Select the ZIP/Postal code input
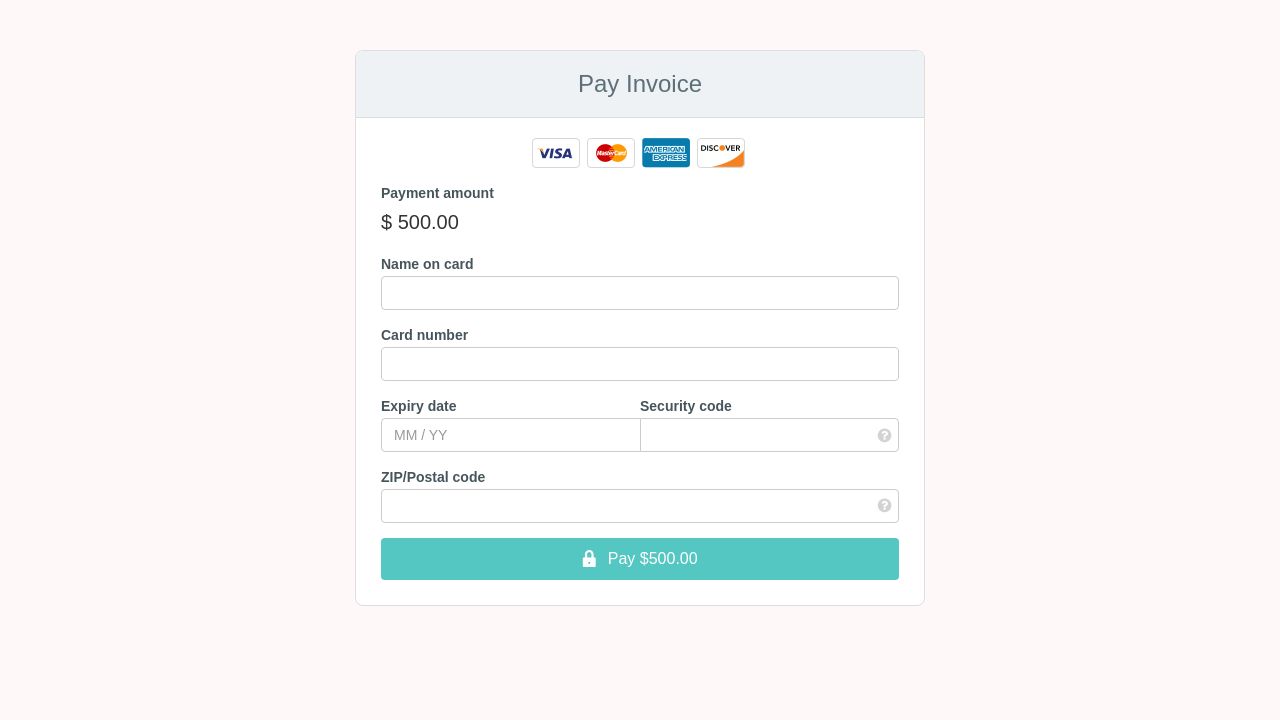Screen dimensions: 1280x720 (x=640, y=506)
